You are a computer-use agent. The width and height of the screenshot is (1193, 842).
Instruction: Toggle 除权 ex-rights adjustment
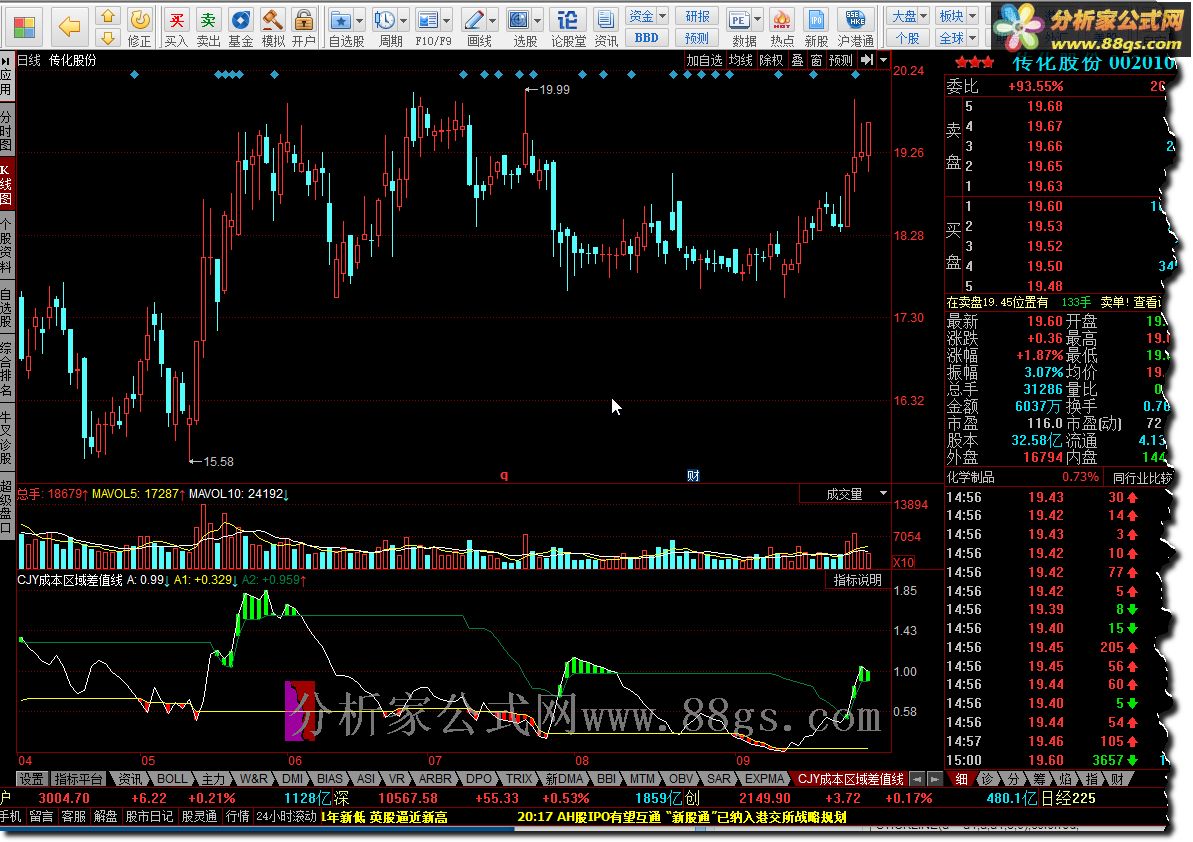pos(771,60)
